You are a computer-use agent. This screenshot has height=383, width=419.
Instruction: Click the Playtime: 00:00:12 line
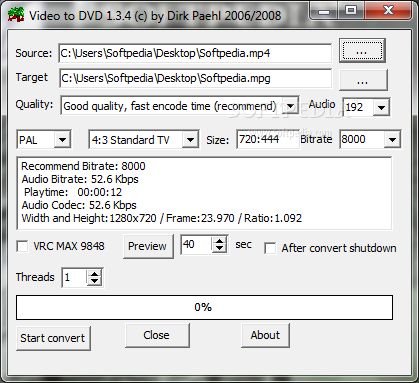coord(73,192)
